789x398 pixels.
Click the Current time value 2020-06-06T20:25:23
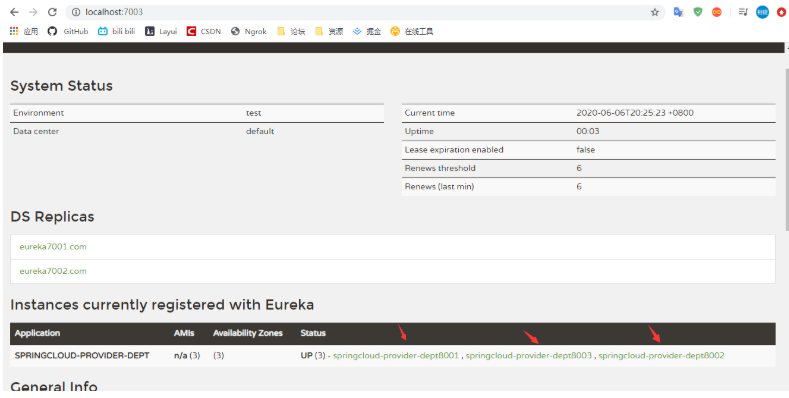pyautogui.click(x=635, y=113)
